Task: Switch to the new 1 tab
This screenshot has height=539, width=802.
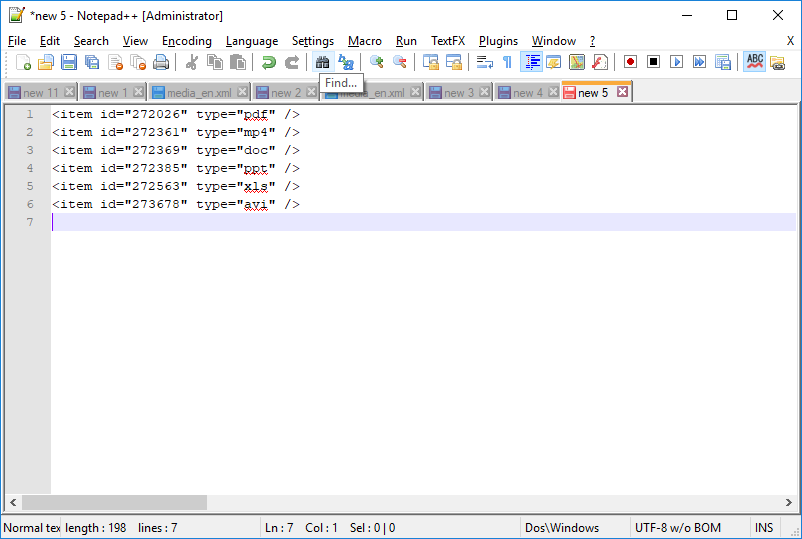Action: 112,93
